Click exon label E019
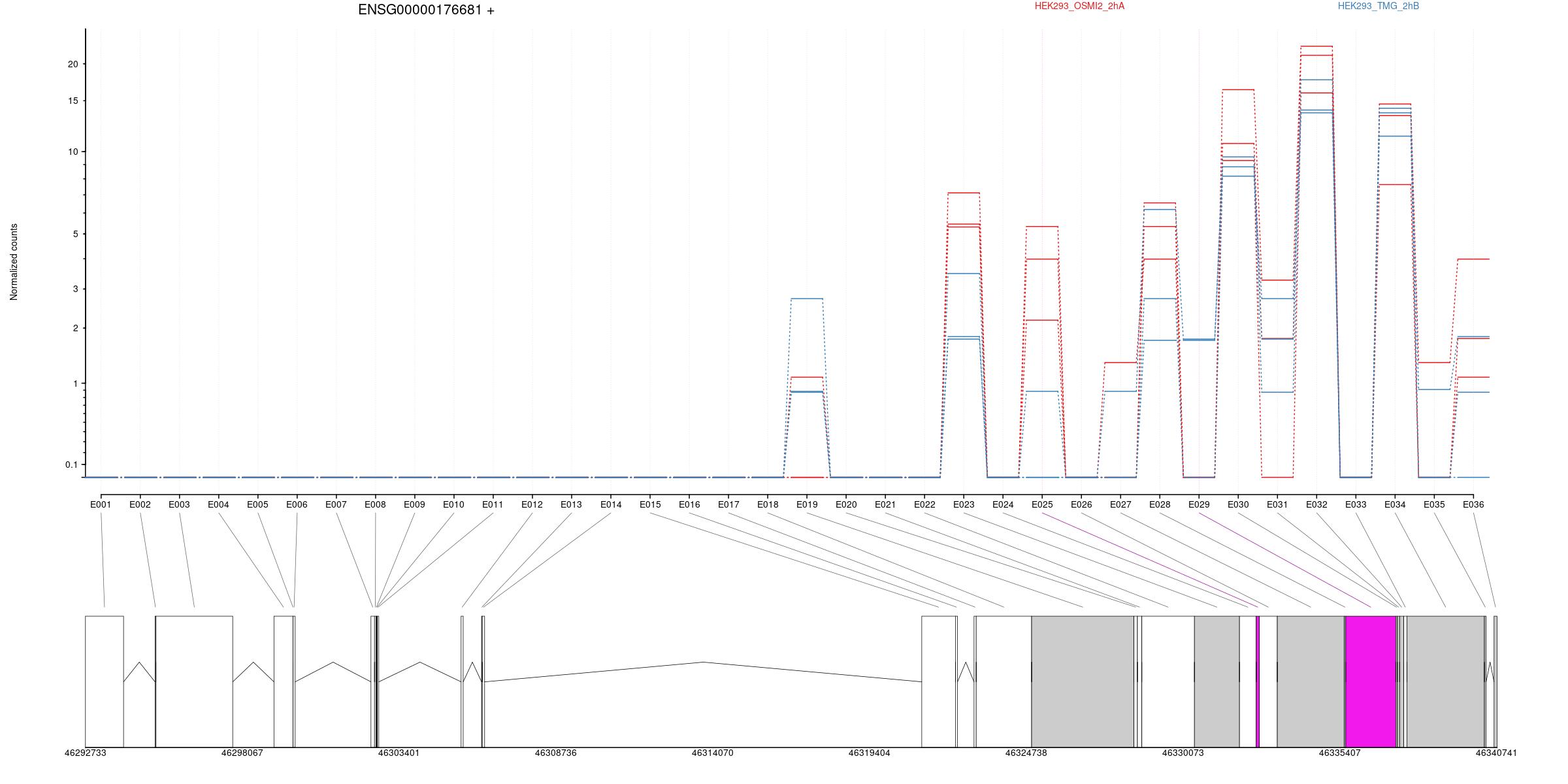 (807, 504)
